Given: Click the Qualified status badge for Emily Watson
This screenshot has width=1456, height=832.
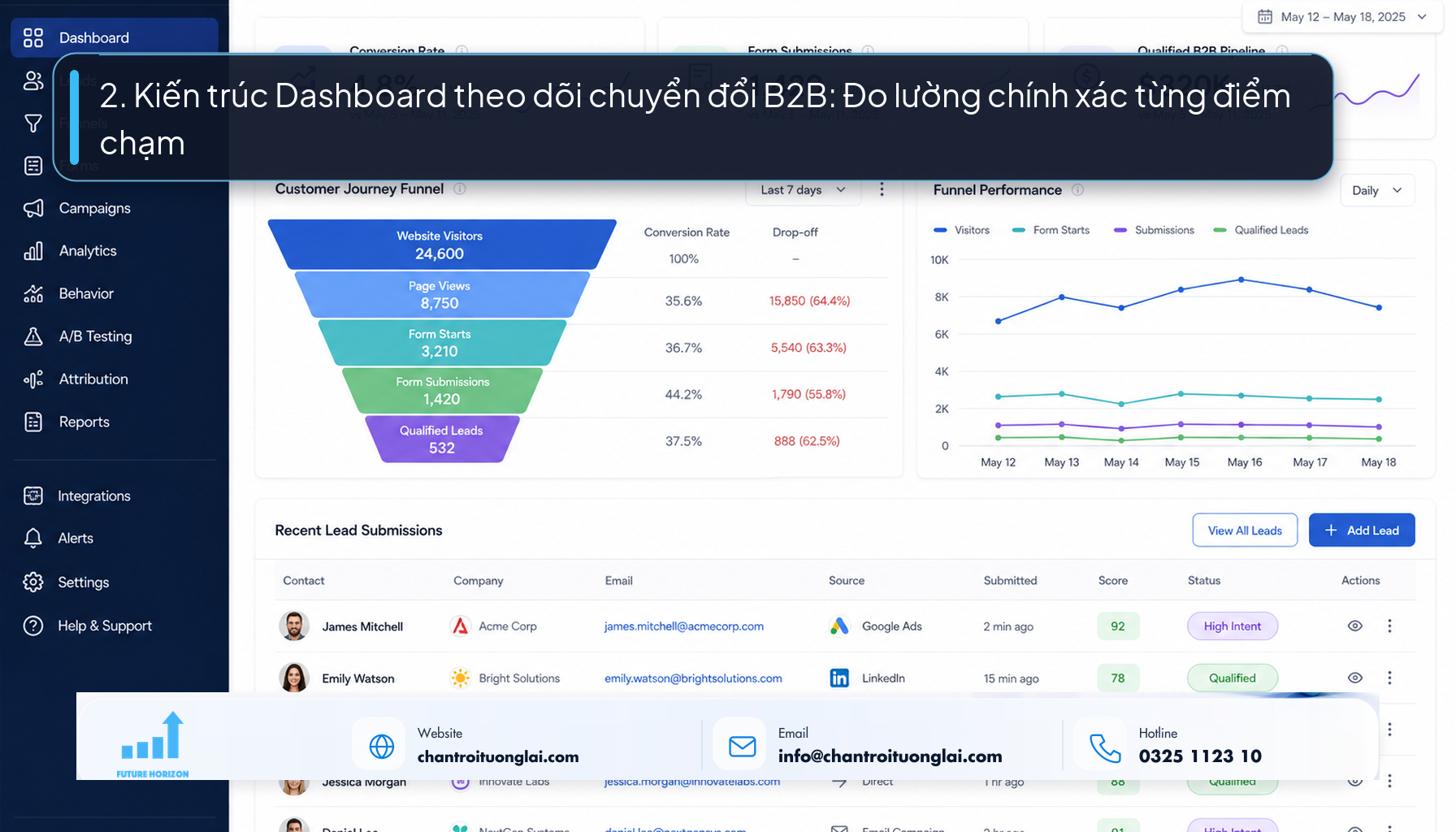Looking at the screenshot, I should tap(1233, 678).
